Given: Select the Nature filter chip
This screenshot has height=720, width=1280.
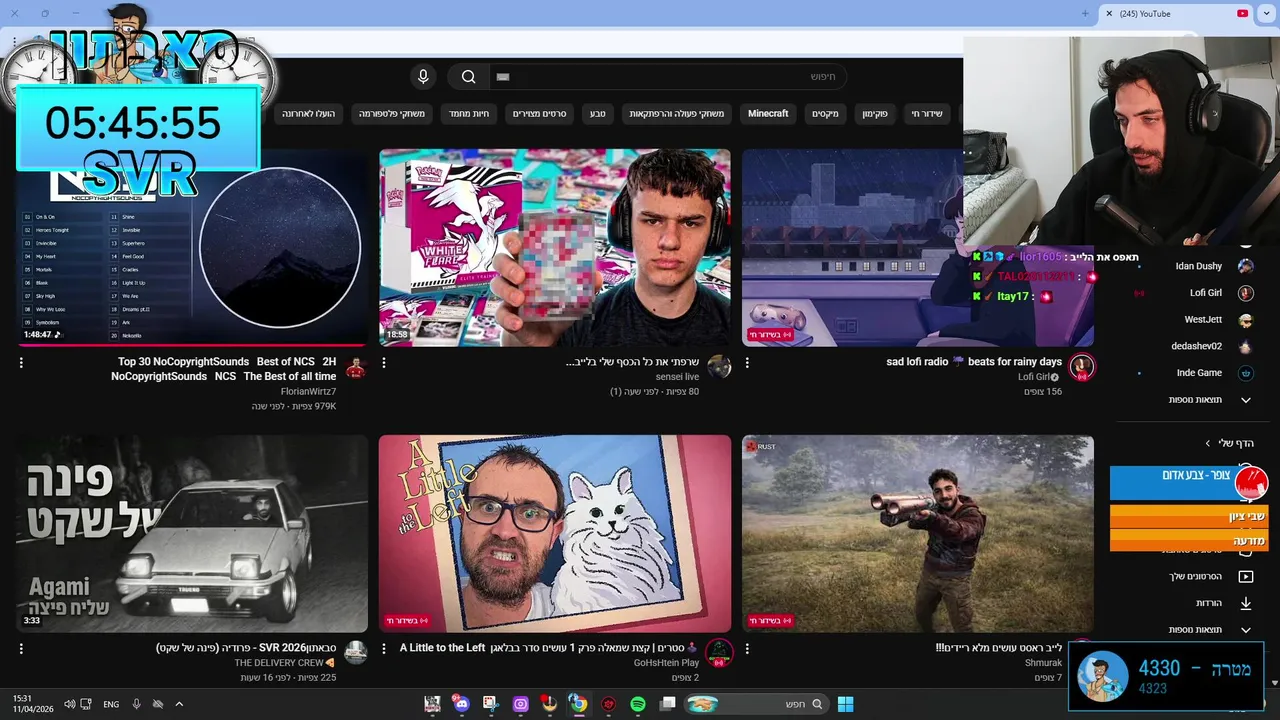Looking at the screenshot, I should tap(597, 114).
